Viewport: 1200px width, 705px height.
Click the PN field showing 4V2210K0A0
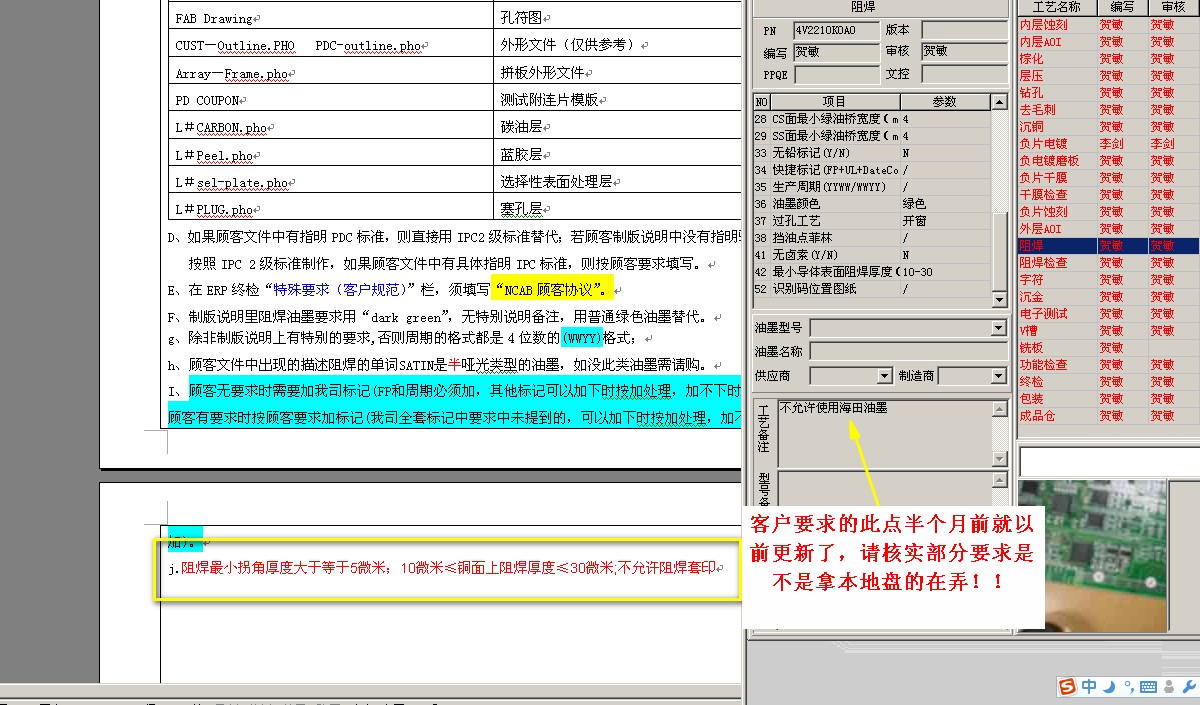(x=836, y=30)
